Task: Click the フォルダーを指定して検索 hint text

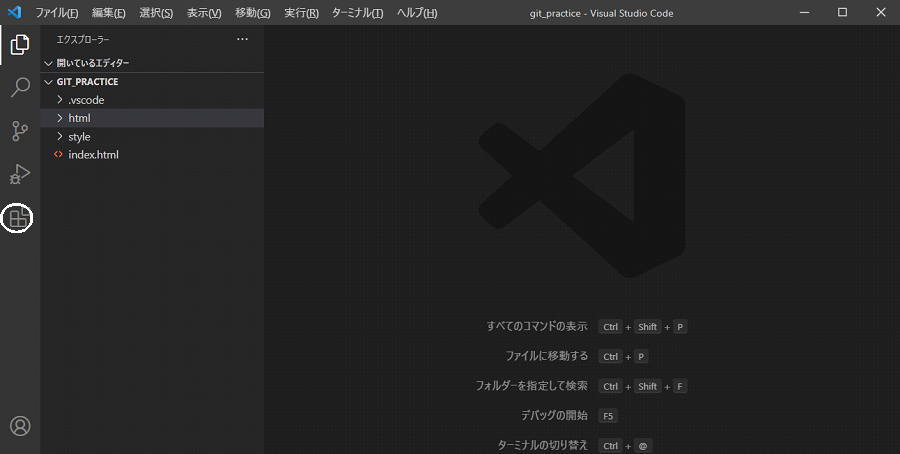Action: pyautogui.click(x=531, y=386)
